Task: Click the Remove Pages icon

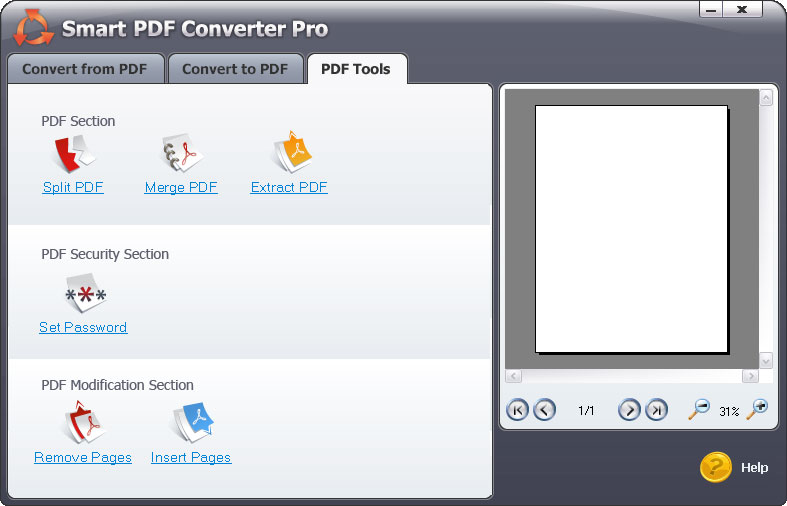Action: point(84,422)
